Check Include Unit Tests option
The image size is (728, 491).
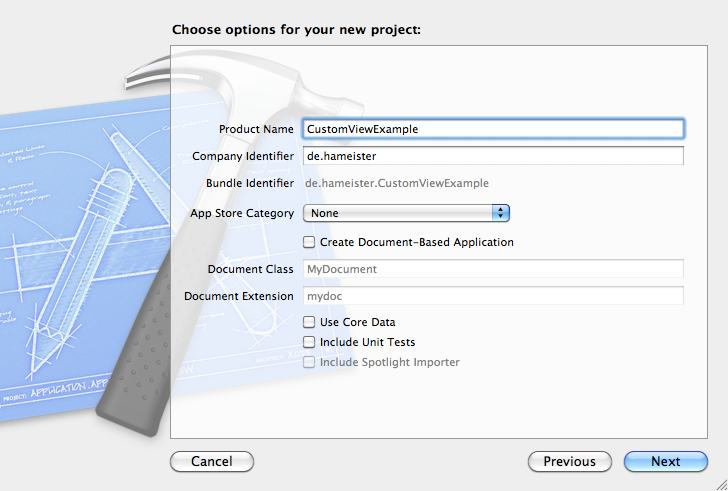(309, 342)
